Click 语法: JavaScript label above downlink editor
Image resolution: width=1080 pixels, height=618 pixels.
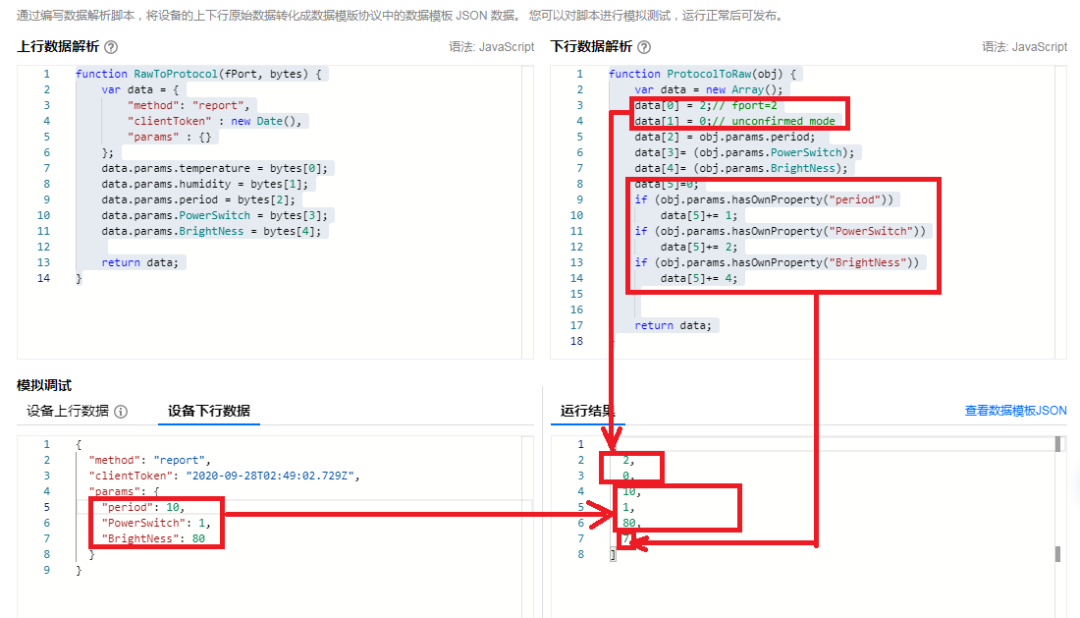[x=1024, y=47]
